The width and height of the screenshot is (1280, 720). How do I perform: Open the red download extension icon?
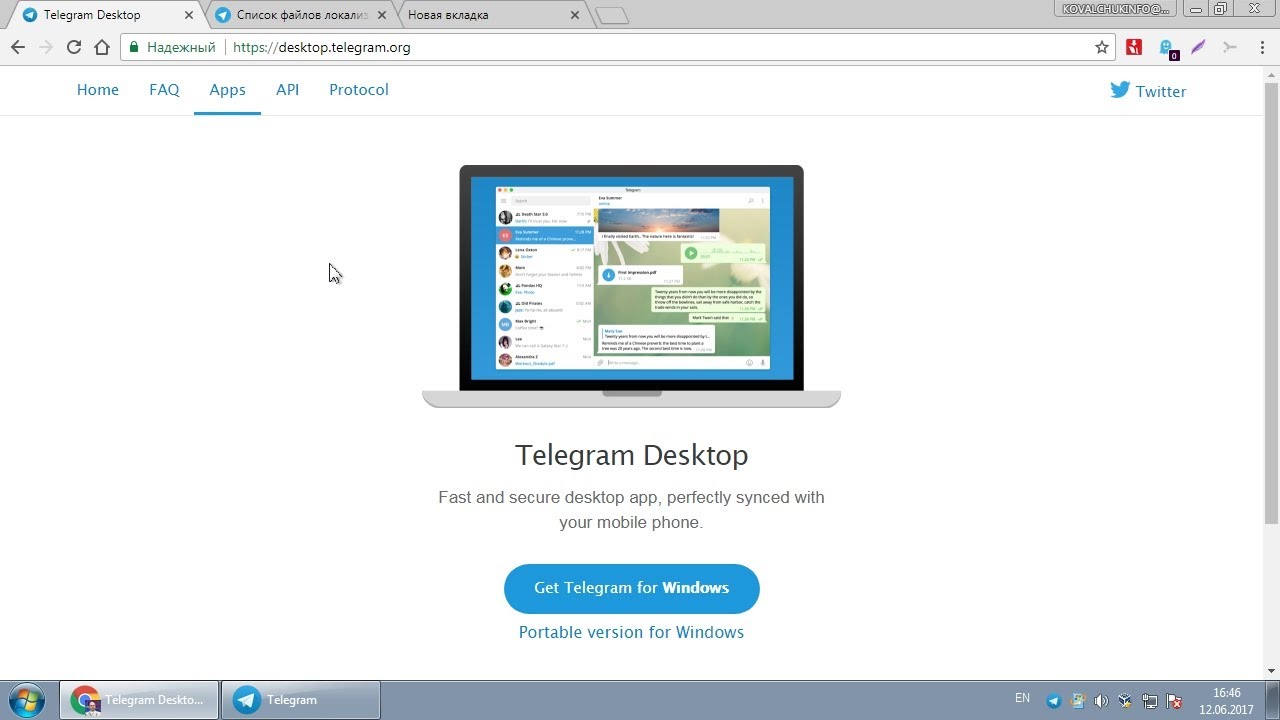click(1134, 47)
